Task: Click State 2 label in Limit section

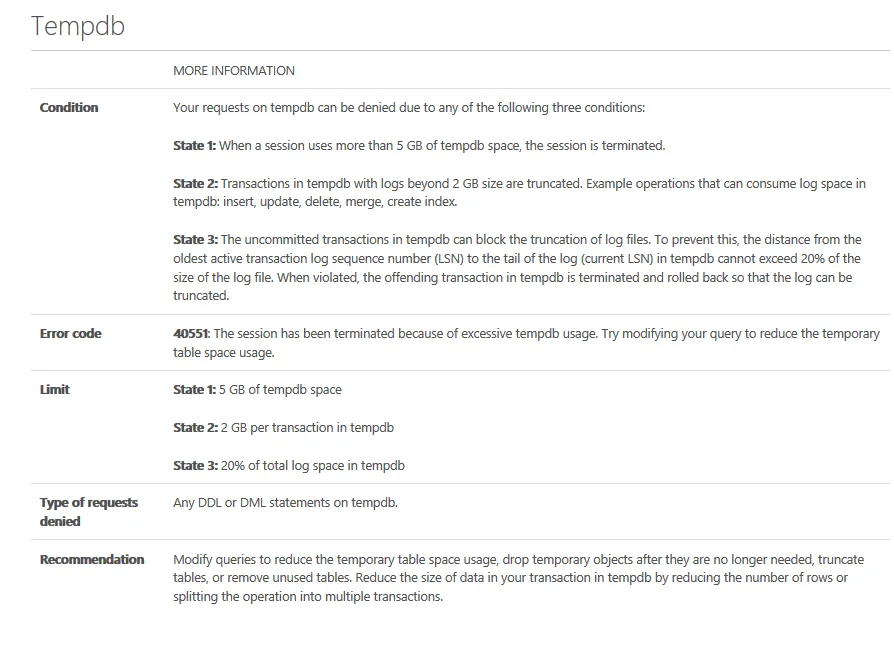Action: click(196, 428)
